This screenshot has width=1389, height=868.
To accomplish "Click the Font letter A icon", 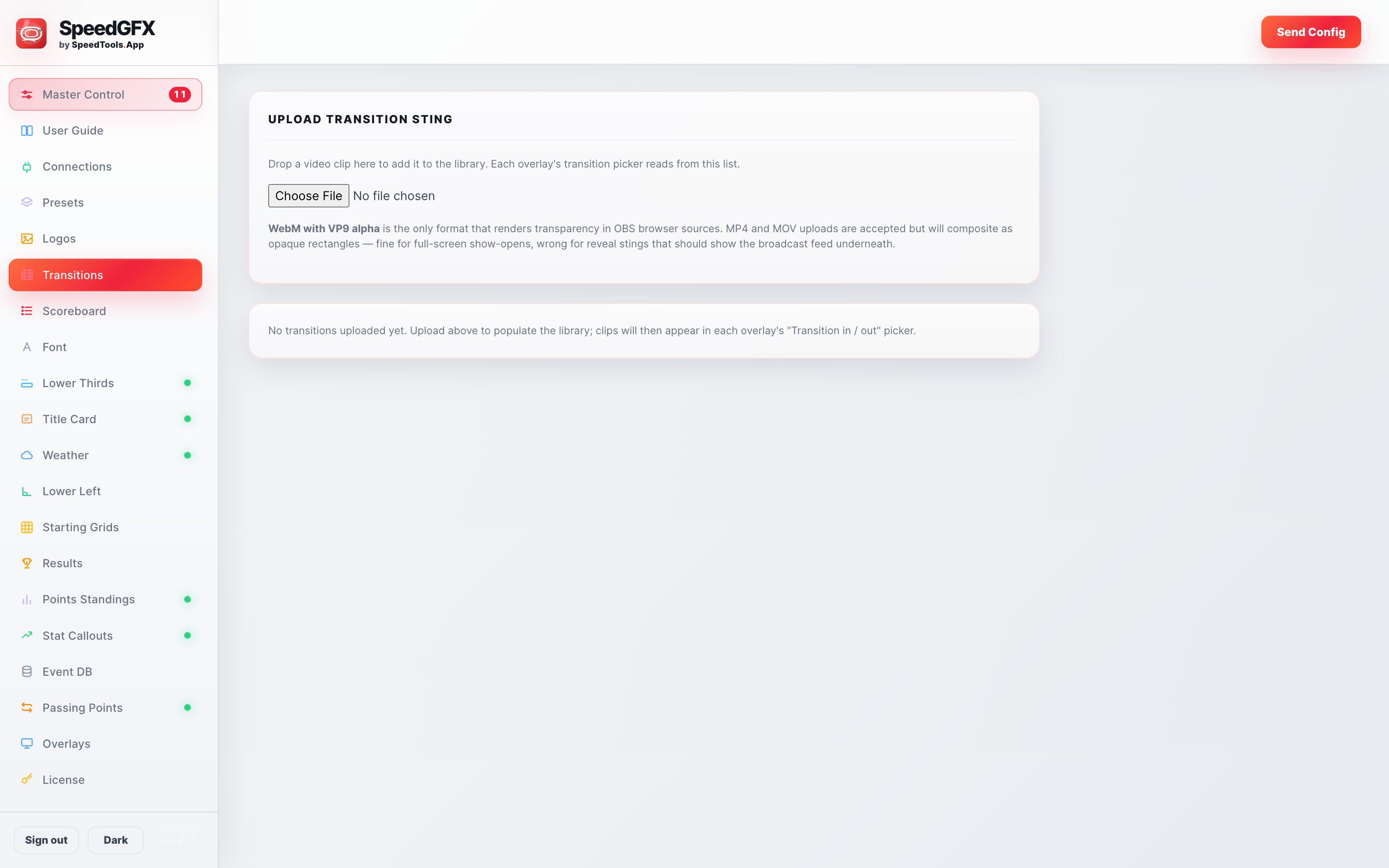I will pos(27,347).
